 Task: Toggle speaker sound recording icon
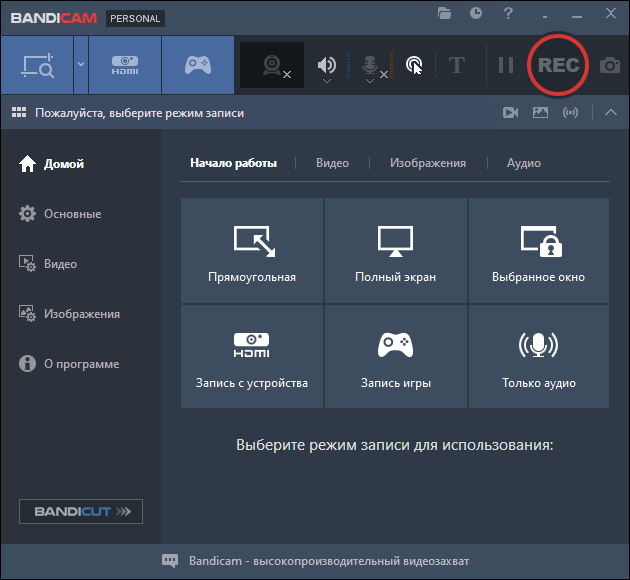pos(327,63)
